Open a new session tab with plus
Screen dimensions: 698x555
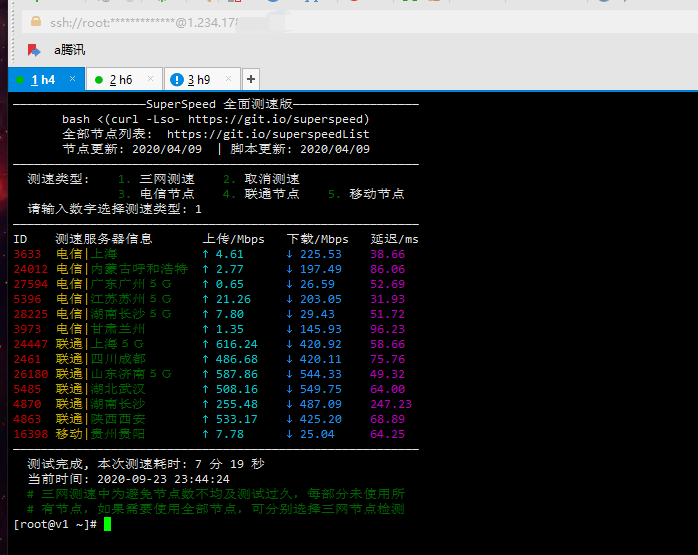point(250,79)
